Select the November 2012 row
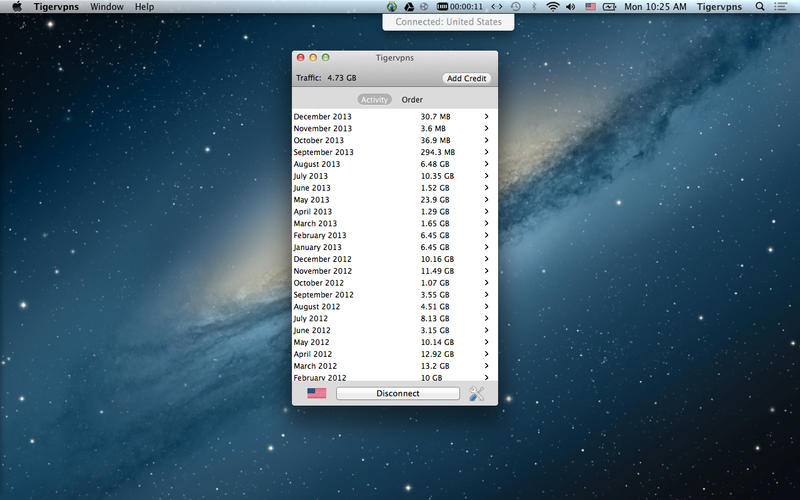This screenshot has width=800, height=500. tap(394, 270)
